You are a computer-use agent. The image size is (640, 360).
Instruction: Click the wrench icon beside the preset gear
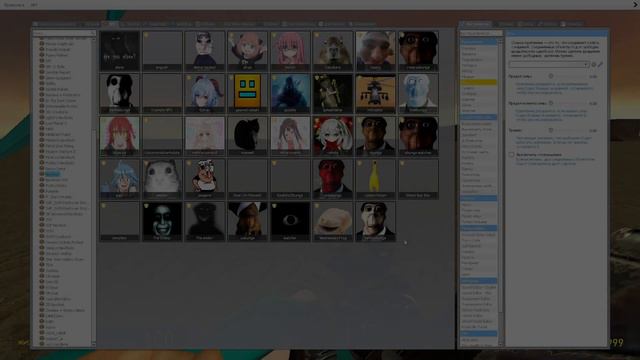click(x=600, y=64)
